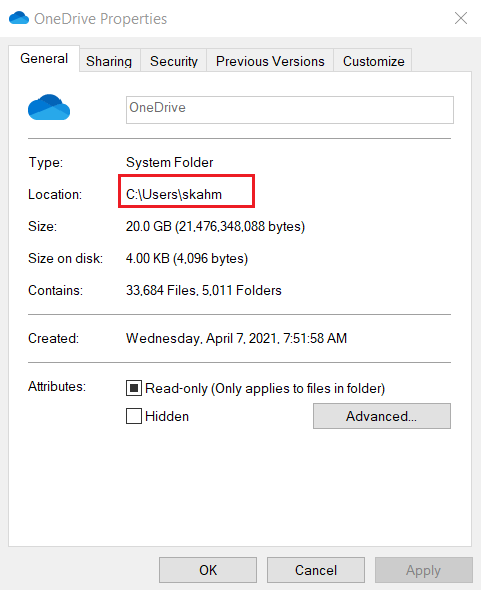Click the Created date text

pos(236,338)
